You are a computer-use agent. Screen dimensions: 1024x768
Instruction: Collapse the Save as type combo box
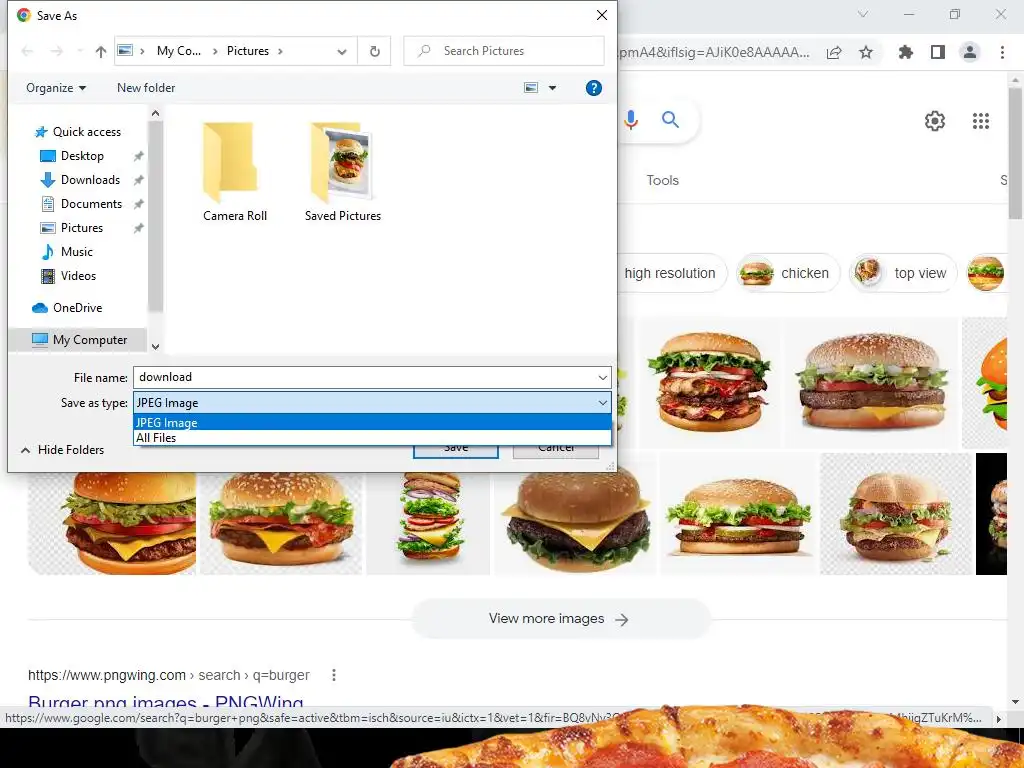[x=603, y=403]
